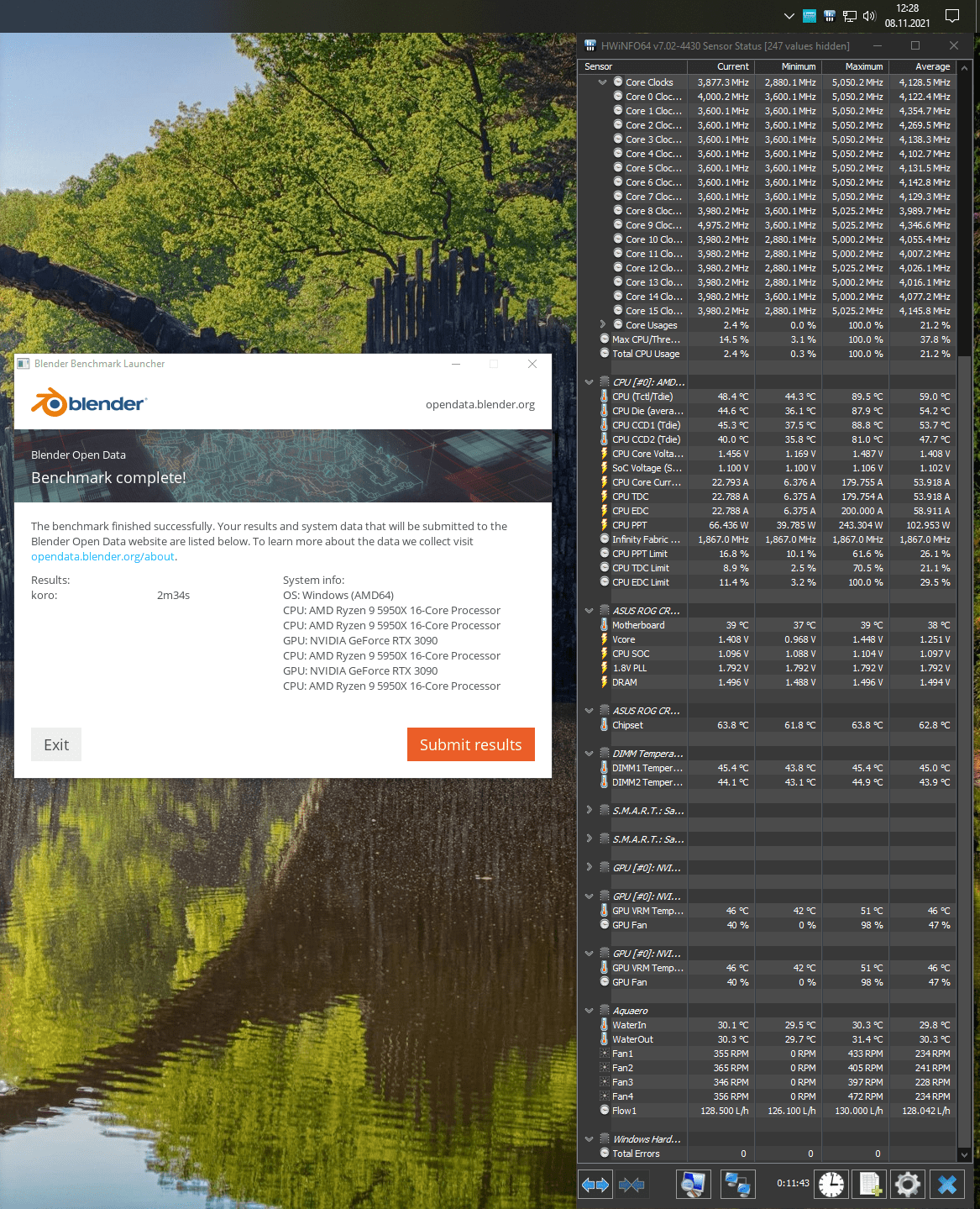
Task: Collapse the Aquaero section
Action: (x=590, y=1011)
